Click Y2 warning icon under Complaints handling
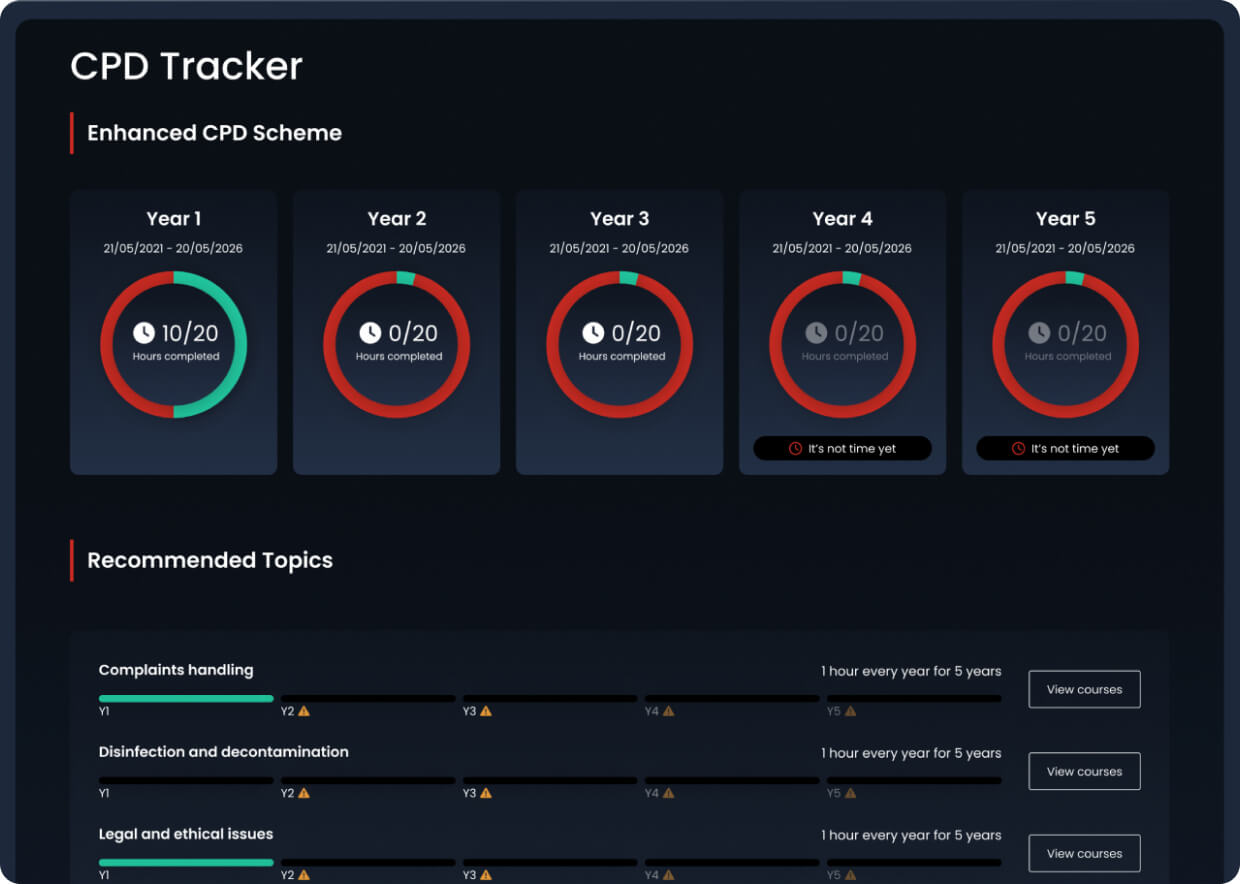Viewport: 1240px width, 884px height. point(304,712)
